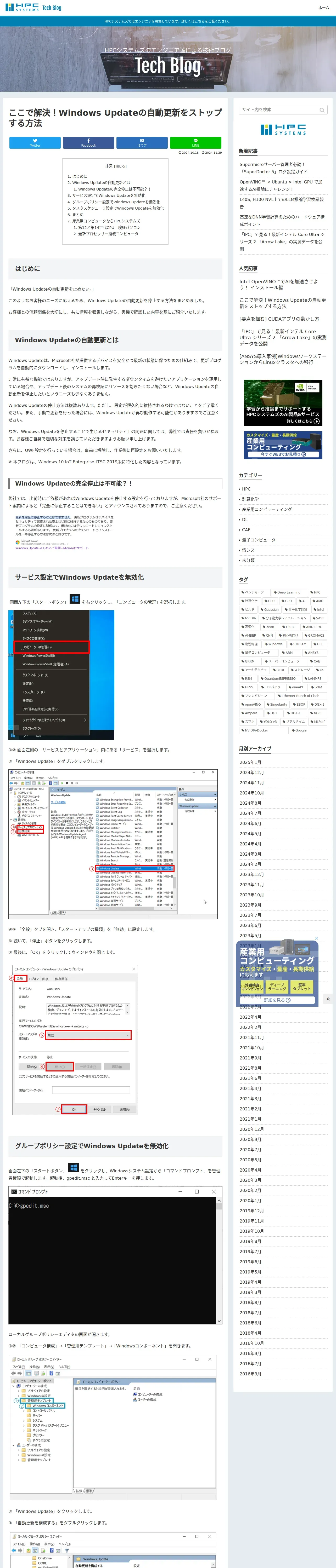
Task: Bookmark the article with B! はてブ
Action: point(142,142)
